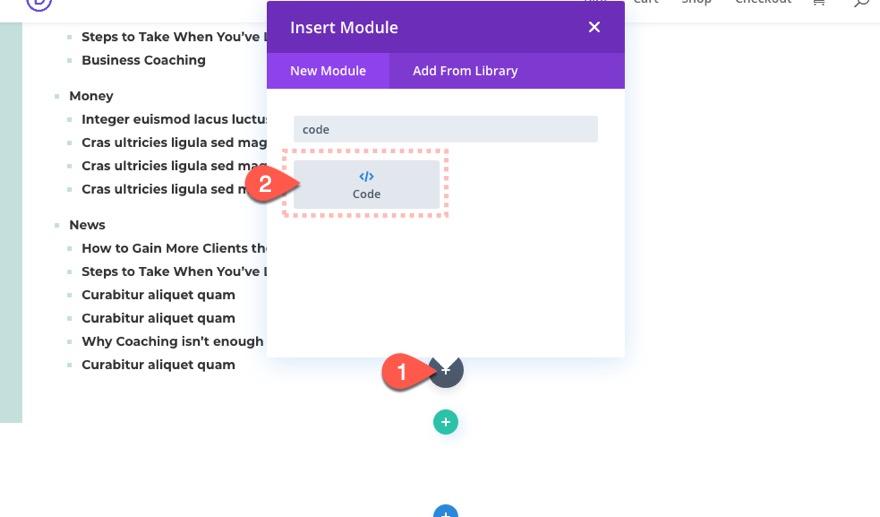Screen dimensions: 880x517
Task: Open the Business Coaching link
Action: tap(144, 60)
